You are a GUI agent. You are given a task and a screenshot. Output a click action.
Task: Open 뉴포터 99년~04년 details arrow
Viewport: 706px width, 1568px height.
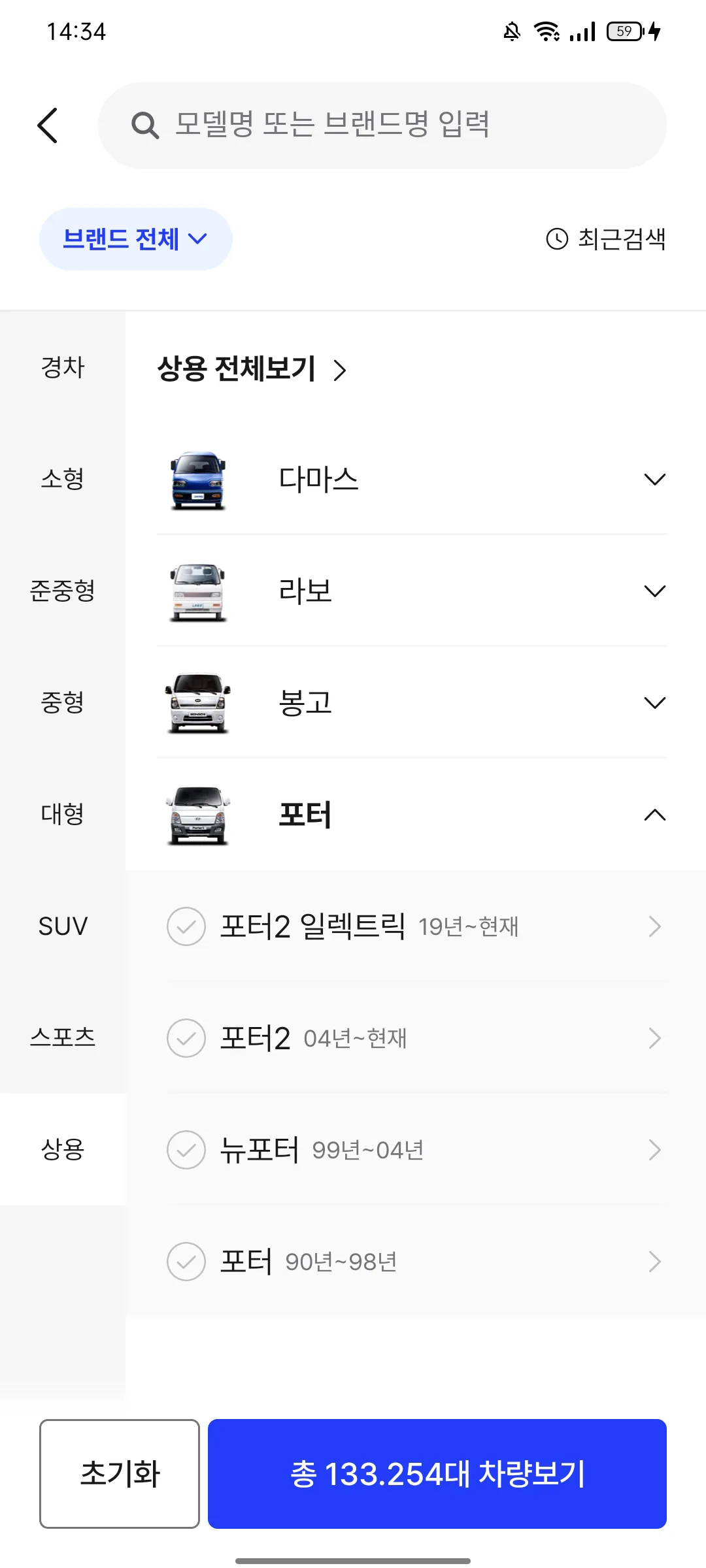point(654,1150)
